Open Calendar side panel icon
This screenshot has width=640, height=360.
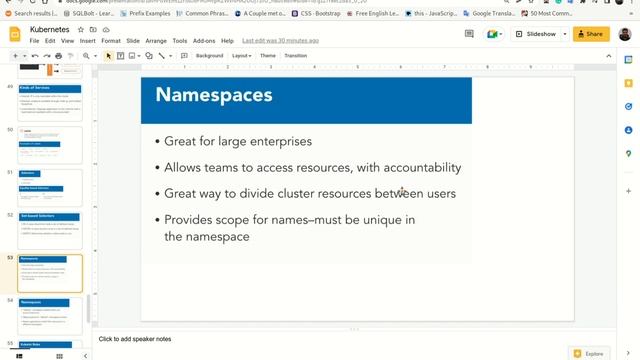(629, 60)
